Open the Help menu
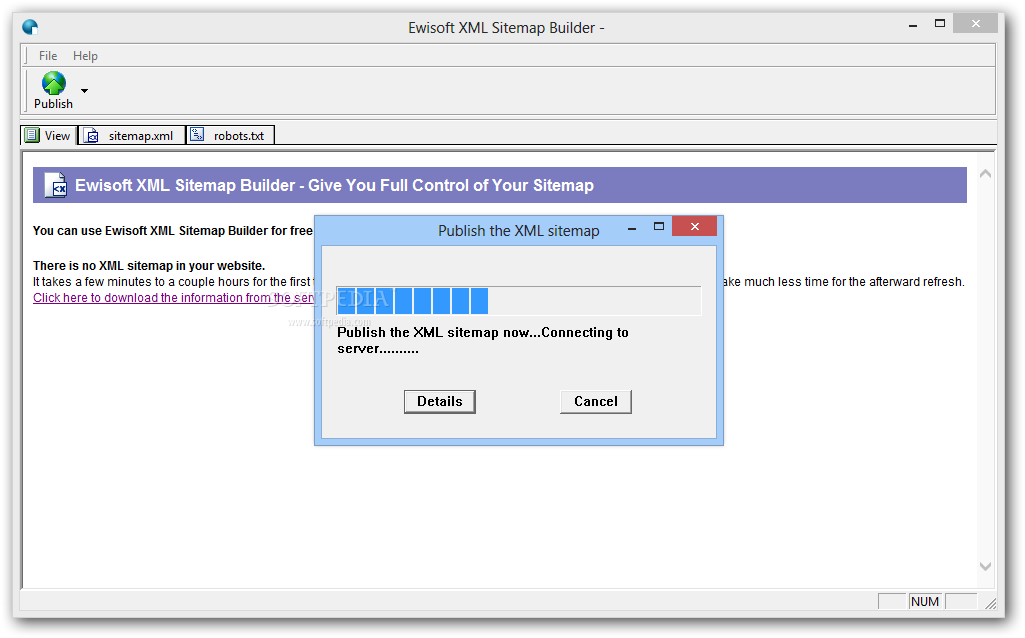1025x638 pixels. [x=85, y=56]
